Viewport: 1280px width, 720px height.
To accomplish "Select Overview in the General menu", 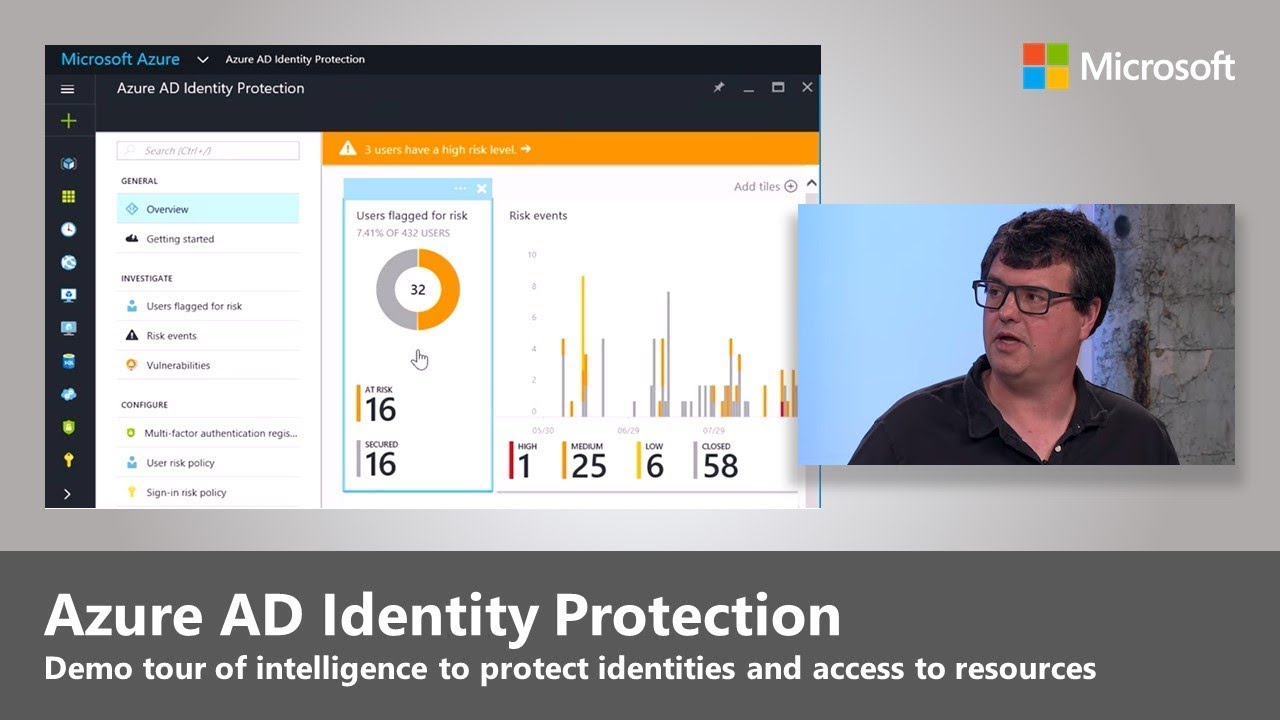I will click(208, 209).
